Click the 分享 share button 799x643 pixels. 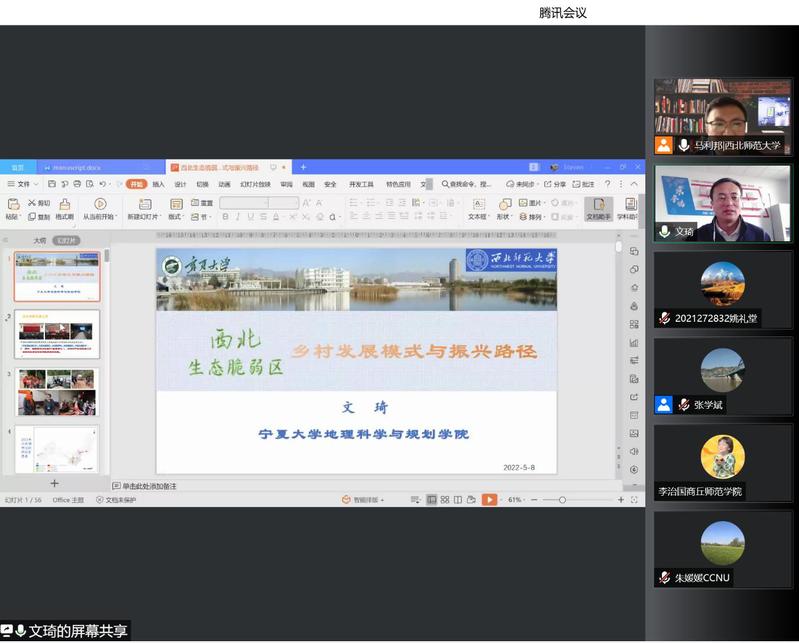pyautogui.click(x=556, y=184)
